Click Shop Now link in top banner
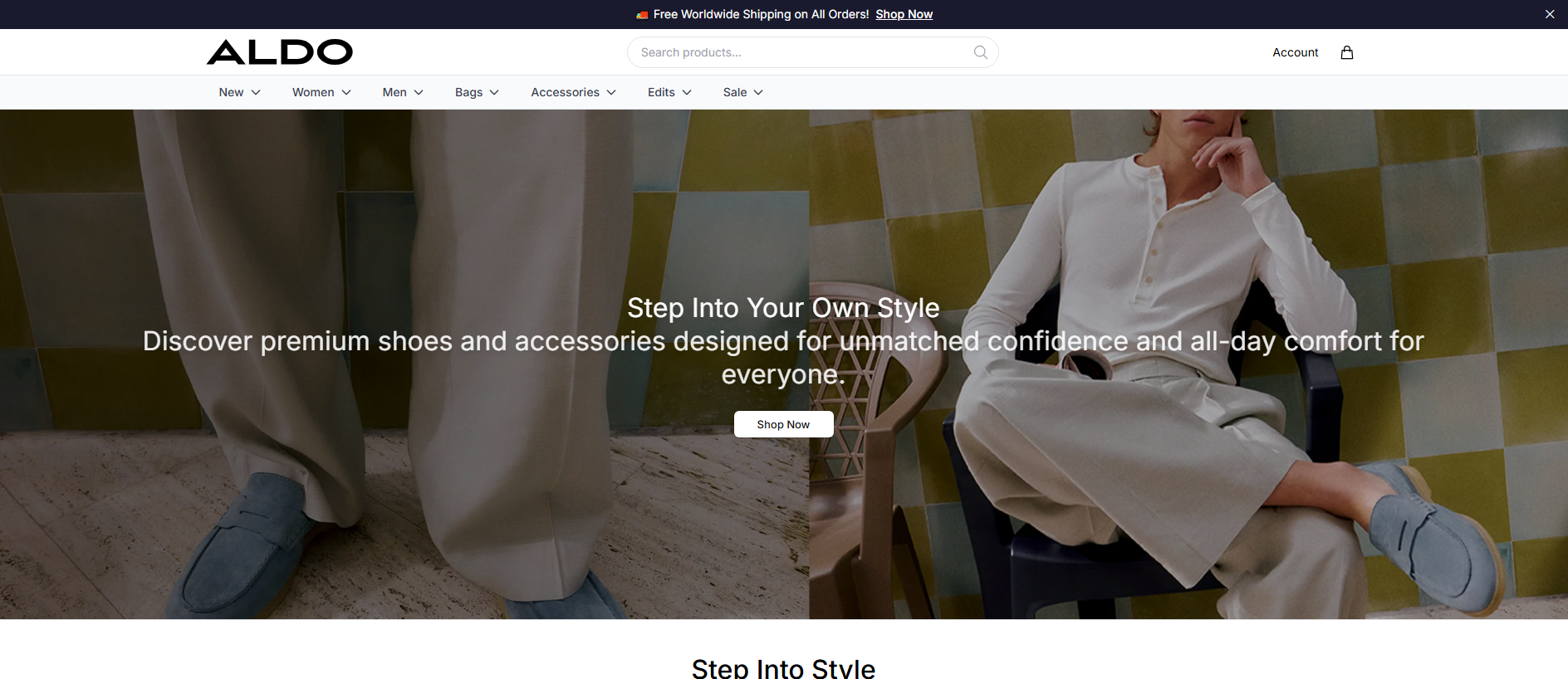 (x=904, y=14)
